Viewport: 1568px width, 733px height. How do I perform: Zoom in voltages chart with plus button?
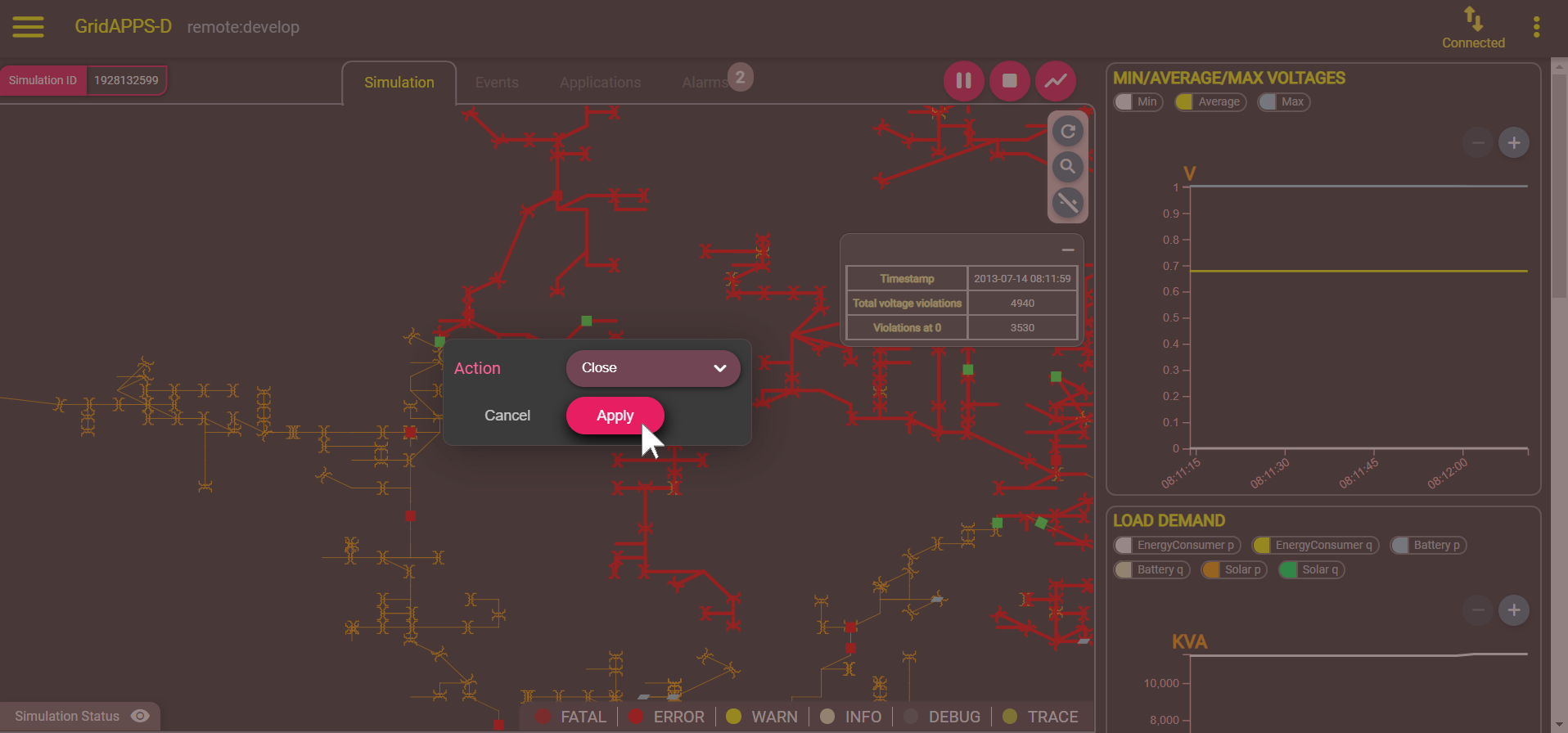[x=1514, y=143]
